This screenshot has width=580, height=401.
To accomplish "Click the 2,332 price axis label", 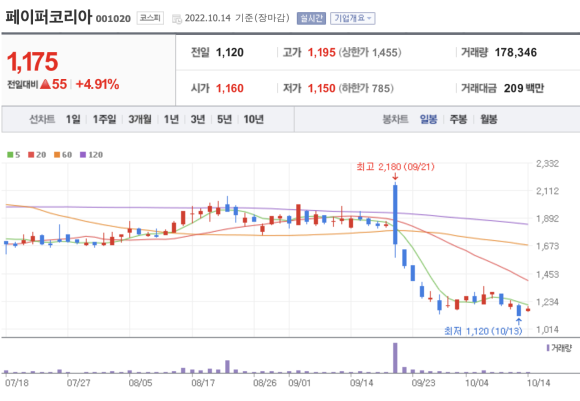I will [547, 164].
